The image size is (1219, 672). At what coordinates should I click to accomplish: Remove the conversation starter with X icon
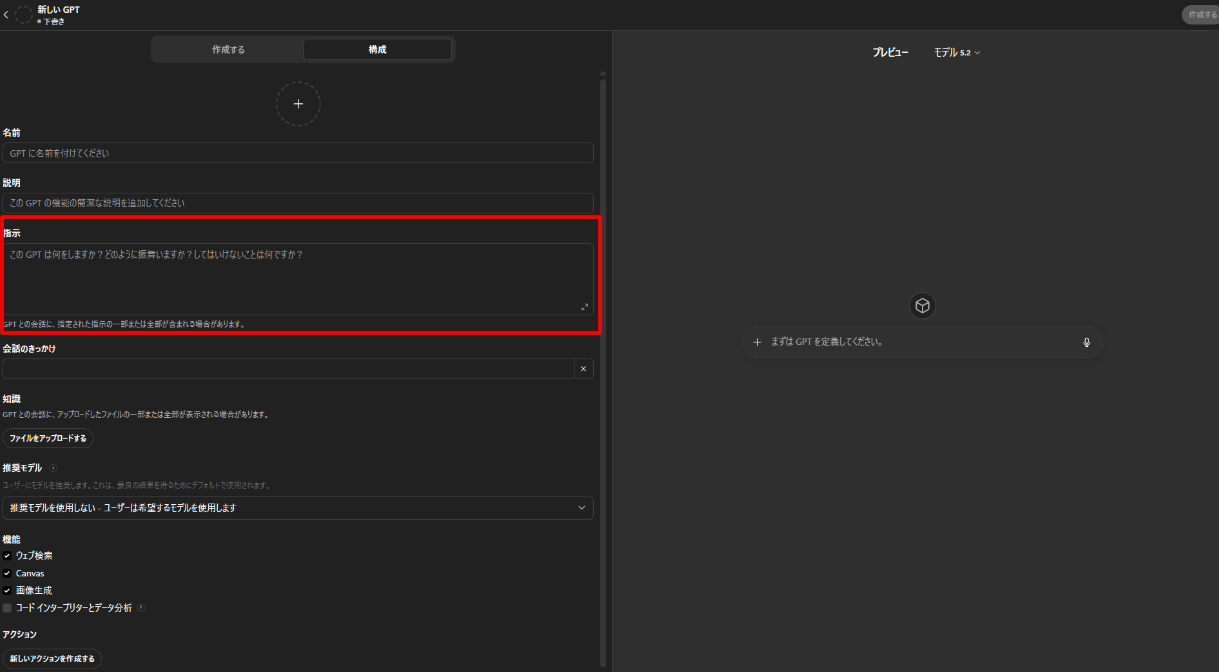(583, 369)
